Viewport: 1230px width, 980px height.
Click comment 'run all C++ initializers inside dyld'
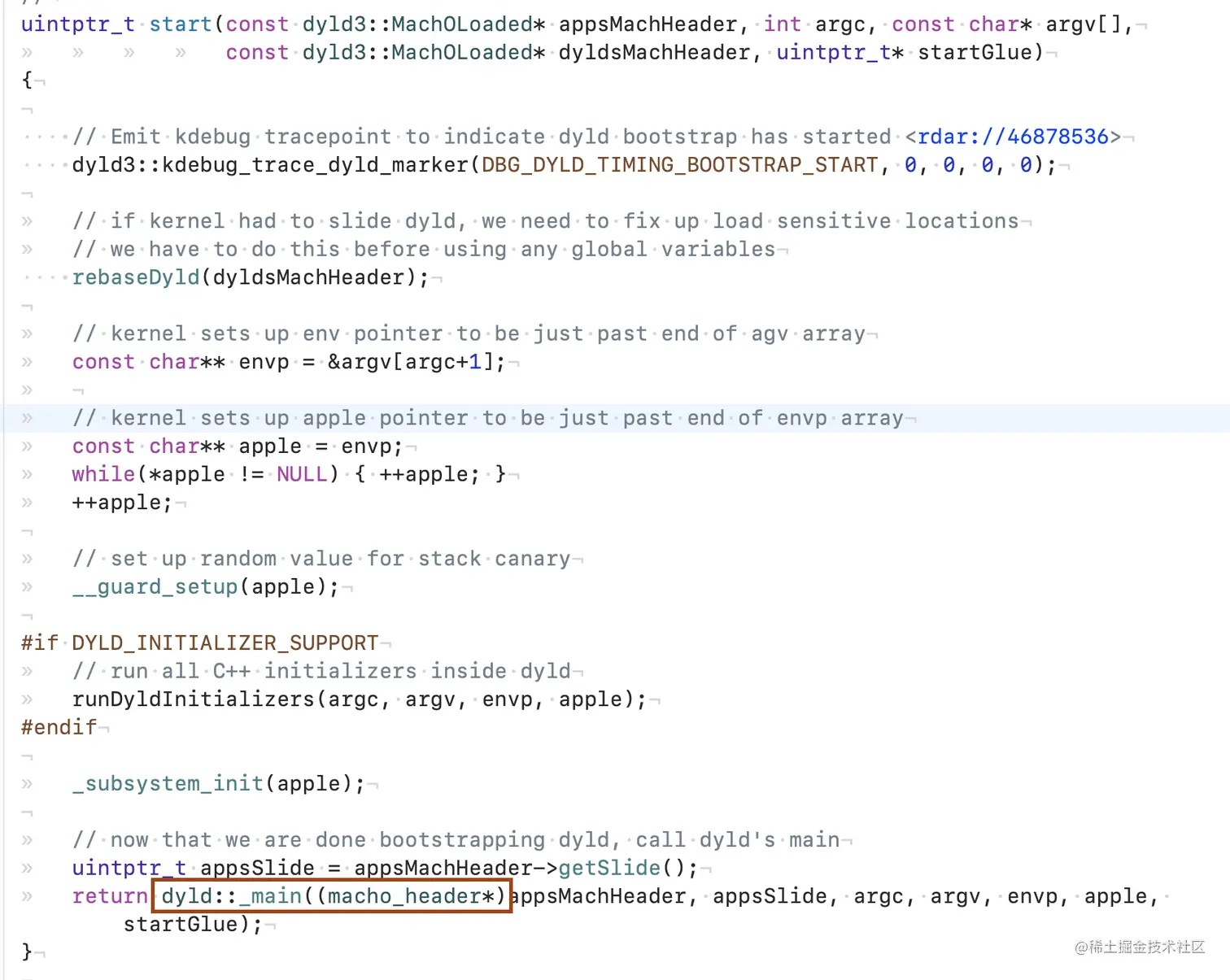point(321,671)
